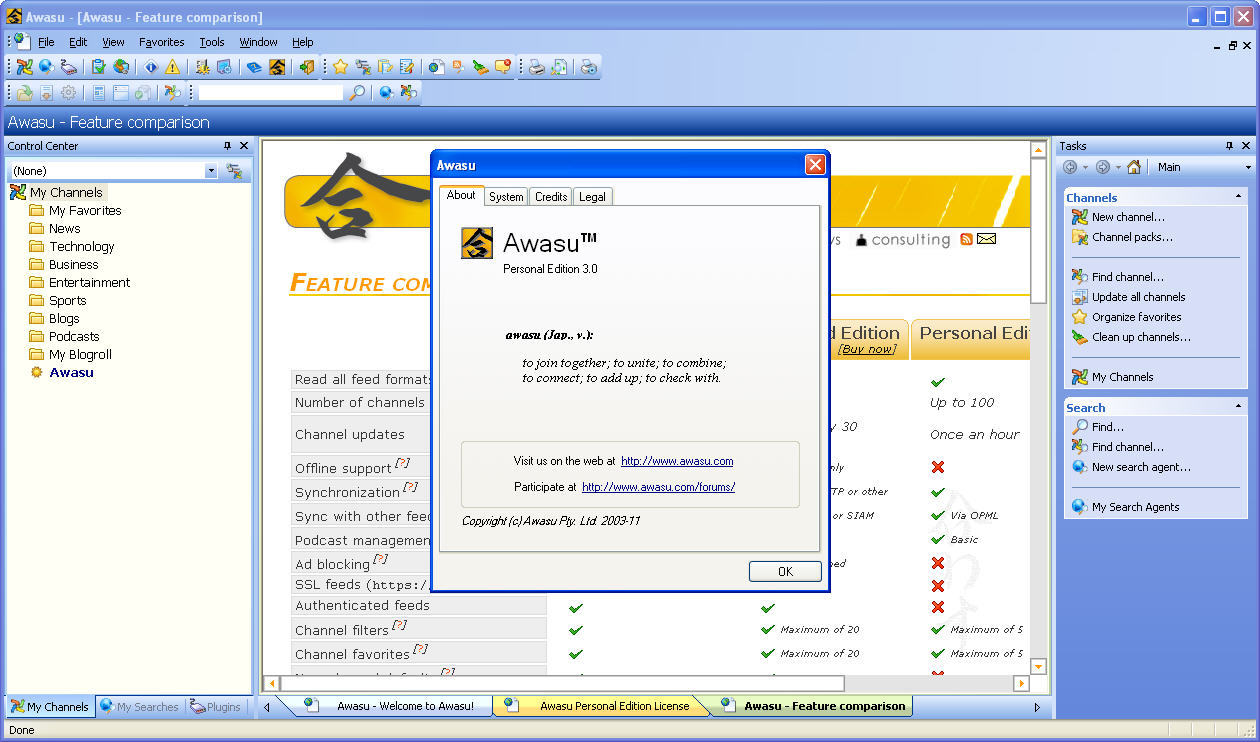1260x742 pixels.
Task: Click the Awasu logo toolbar icon
Action: [277, 67]
